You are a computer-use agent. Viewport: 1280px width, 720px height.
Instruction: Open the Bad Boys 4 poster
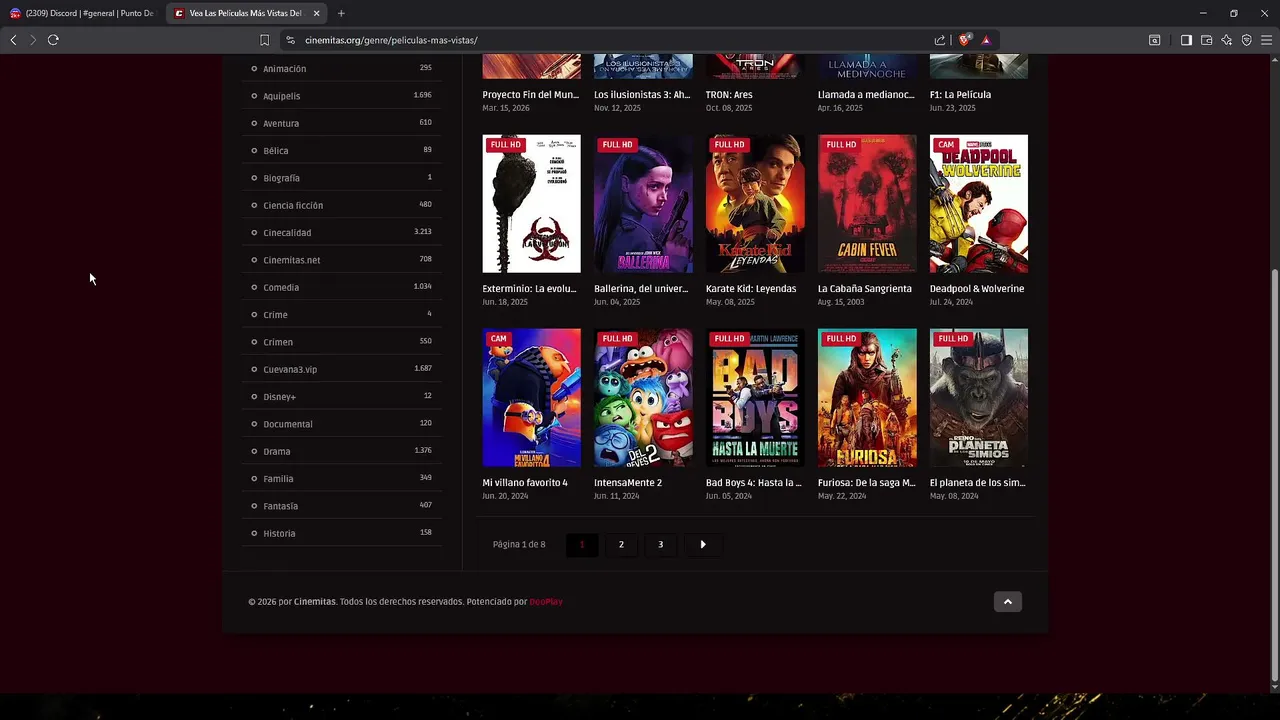(755, 398)
